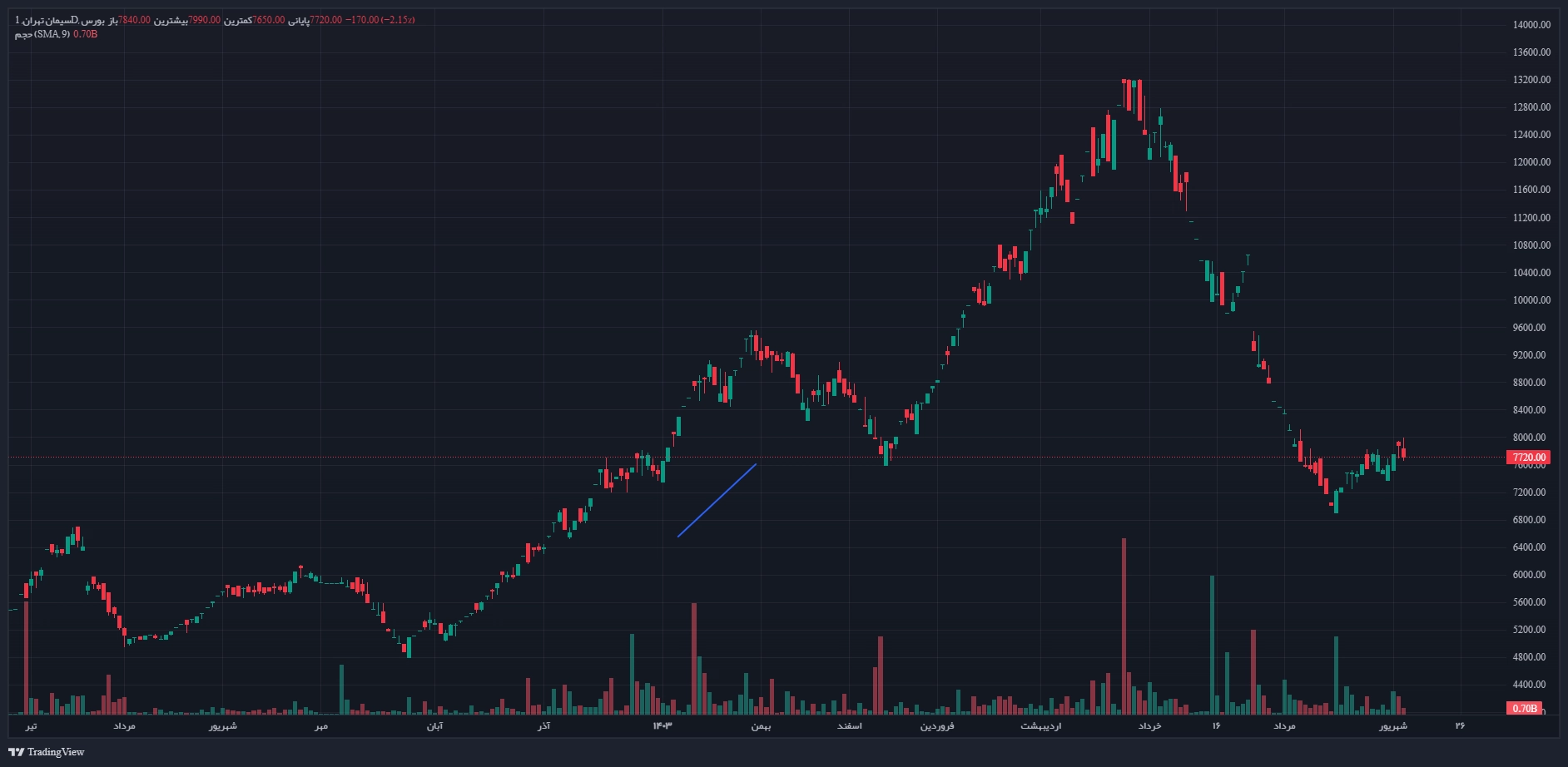The width and height of the screenshot is (1568, 767).
Task: Click the 14000.00 price scale label
Action: click(x=1531, y=25)
